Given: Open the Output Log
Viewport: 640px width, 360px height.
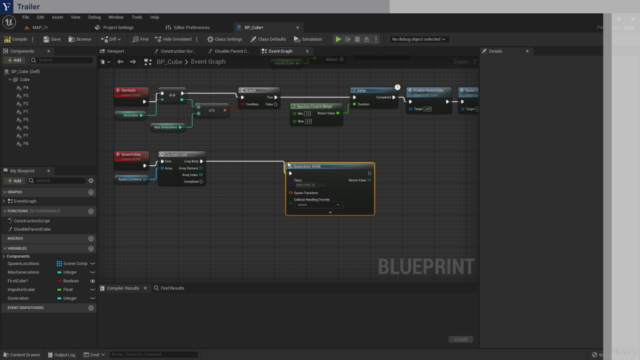Looking at the screenshot, I should point(61,355).
